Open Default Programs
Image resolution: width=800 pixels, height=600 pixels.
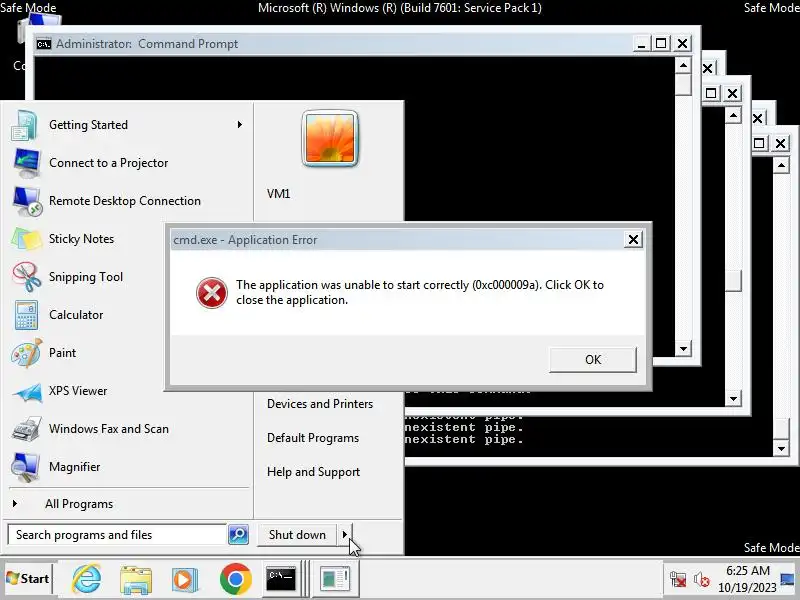pyautogui.click(x=313, y=438)
